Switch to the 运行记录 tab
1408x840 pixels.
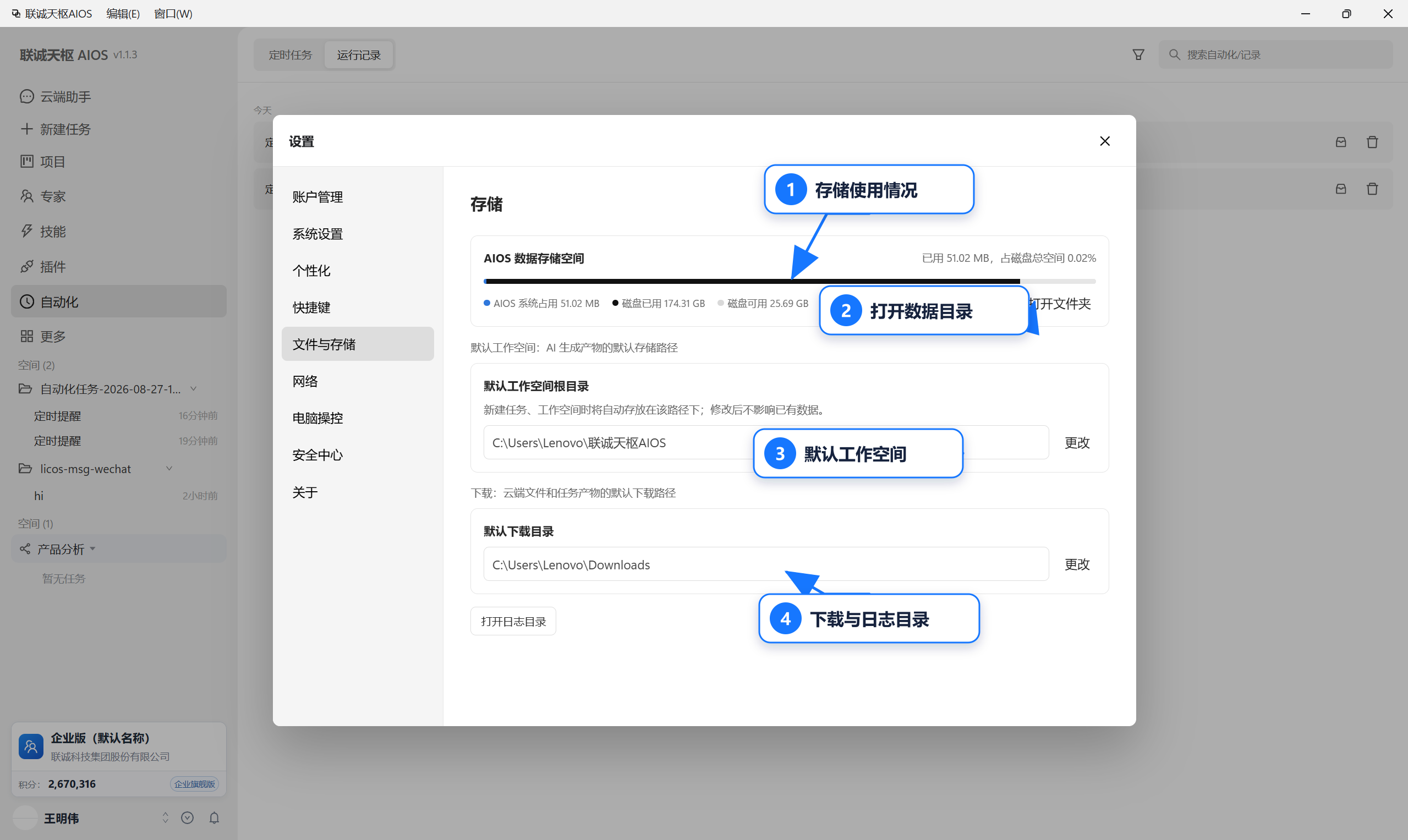359,55
